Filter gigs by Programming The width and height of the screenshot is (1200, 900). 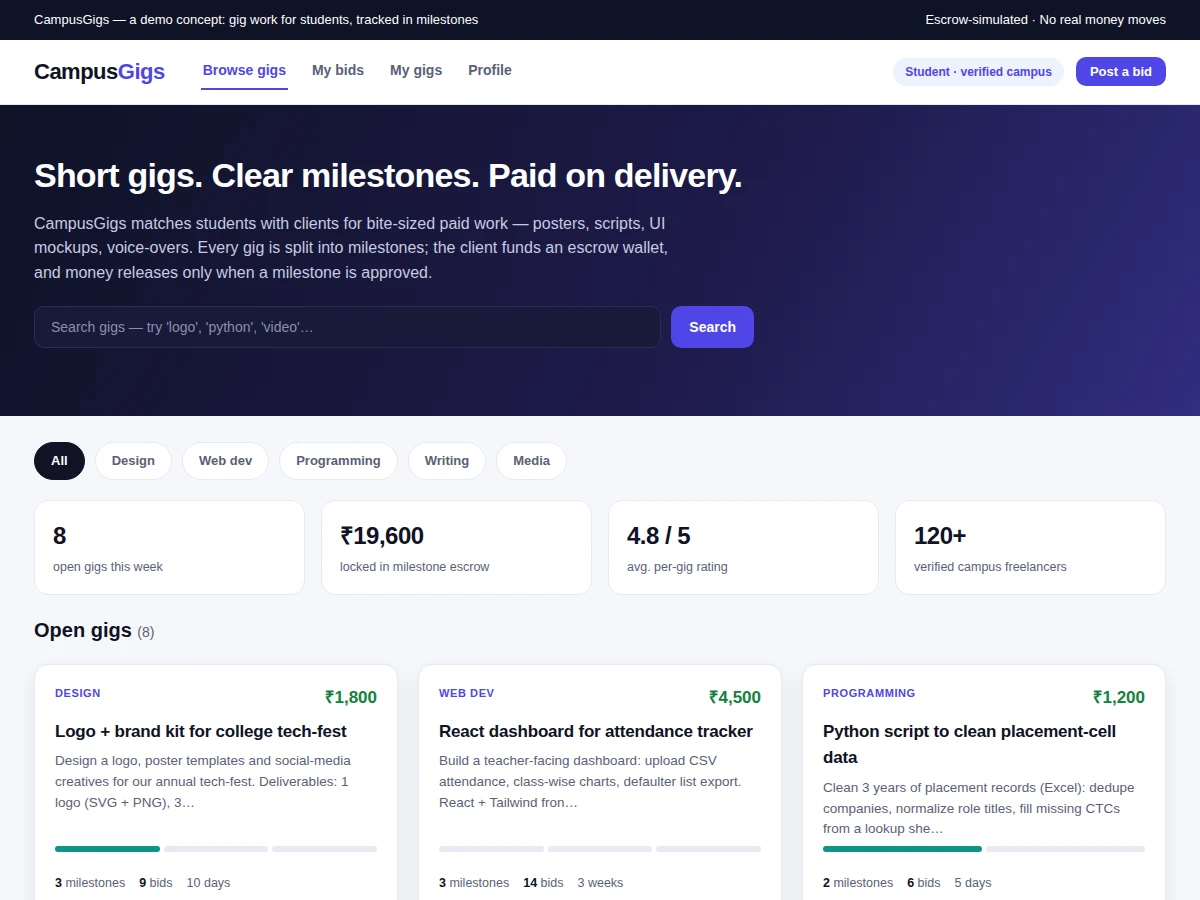[x=338, y=461]
